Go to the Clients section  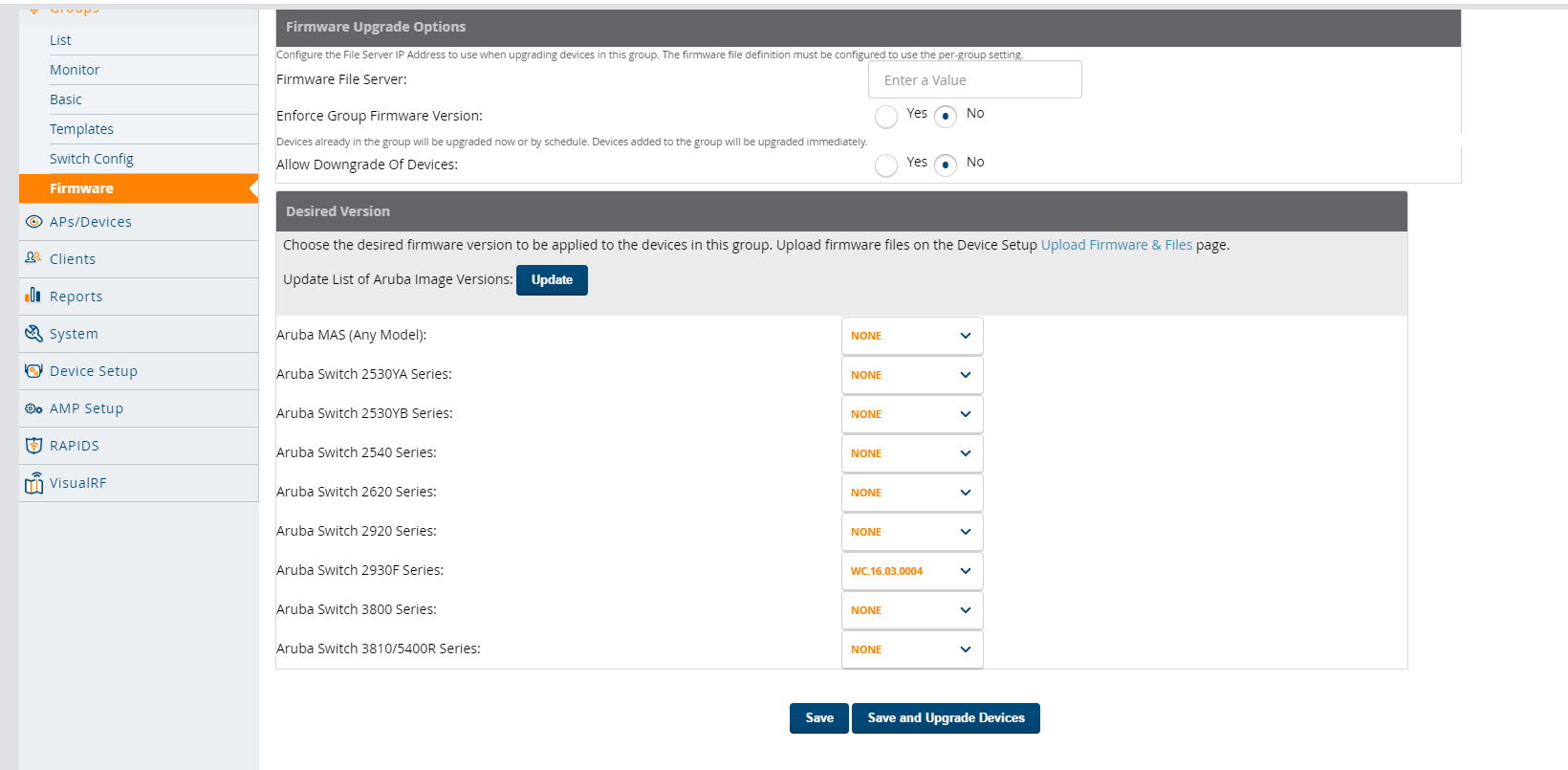coord(139,259)
